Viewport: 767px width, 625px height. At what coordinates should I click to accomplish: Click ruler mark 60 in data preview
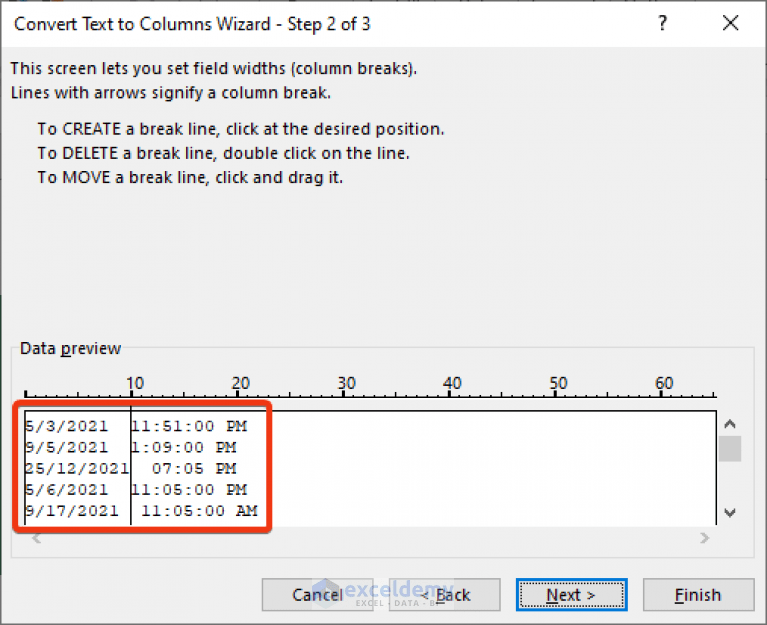click(664, 383)
